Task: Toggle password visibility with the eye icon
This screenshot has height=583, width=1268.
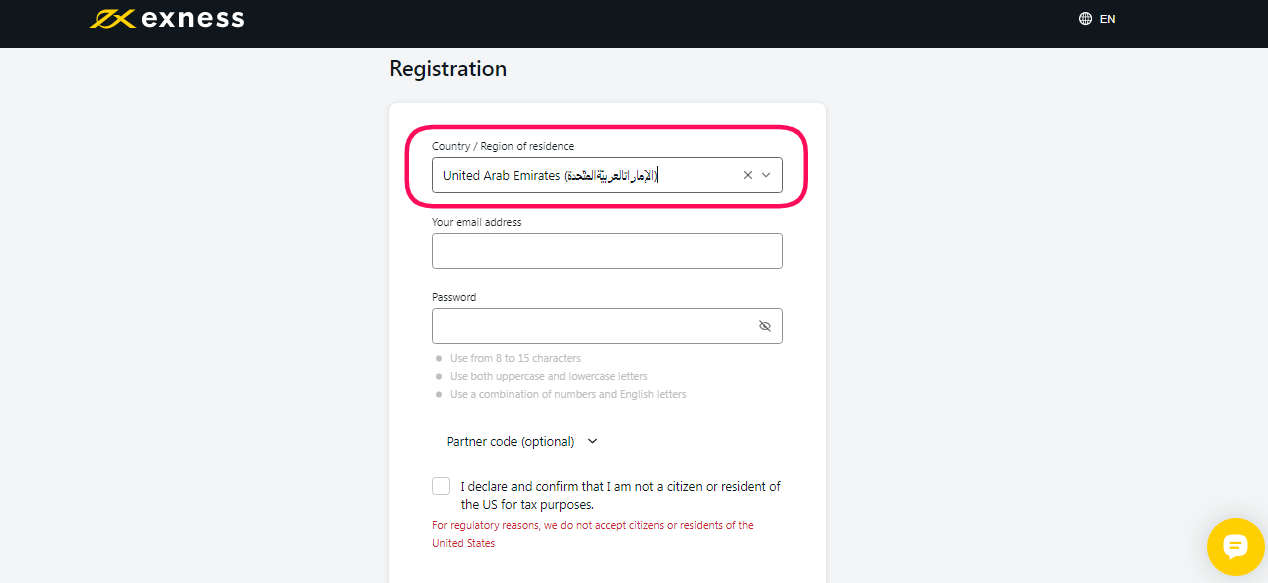Action: (x=765, y=326)
